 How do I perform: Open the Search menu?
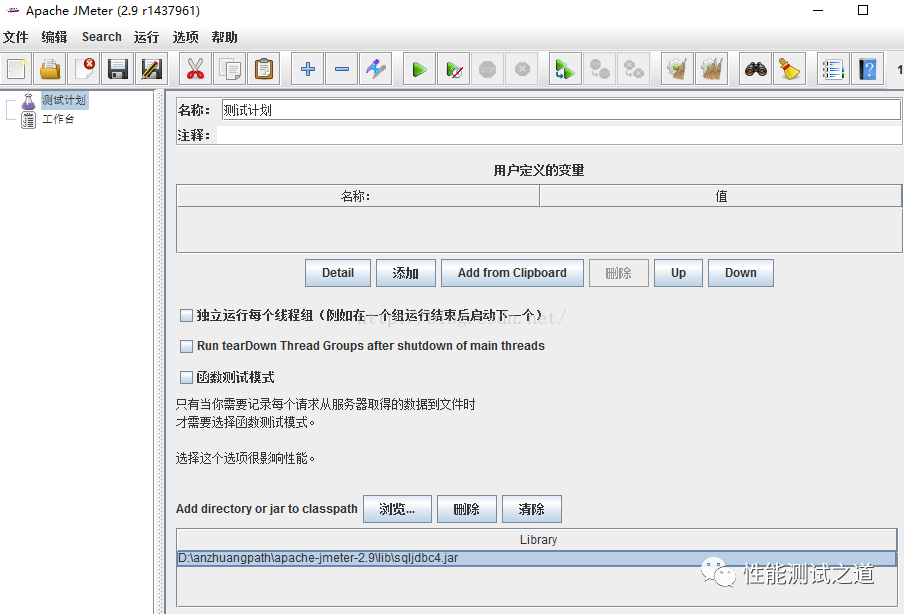coord(101,37)
